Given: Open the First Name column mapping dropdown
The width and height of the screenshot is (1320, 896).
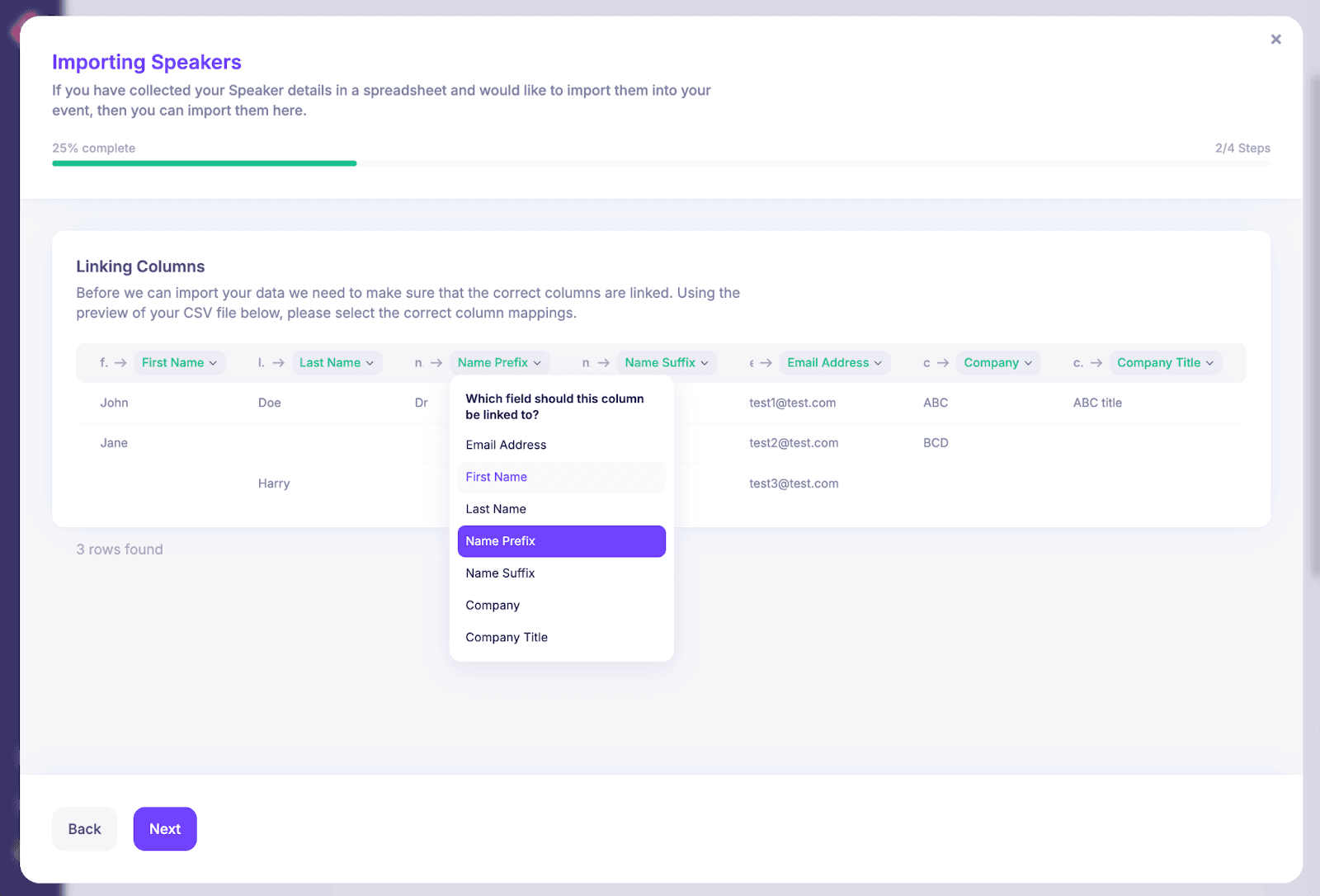Looking at the screenshot, I should tap(179, 363).
